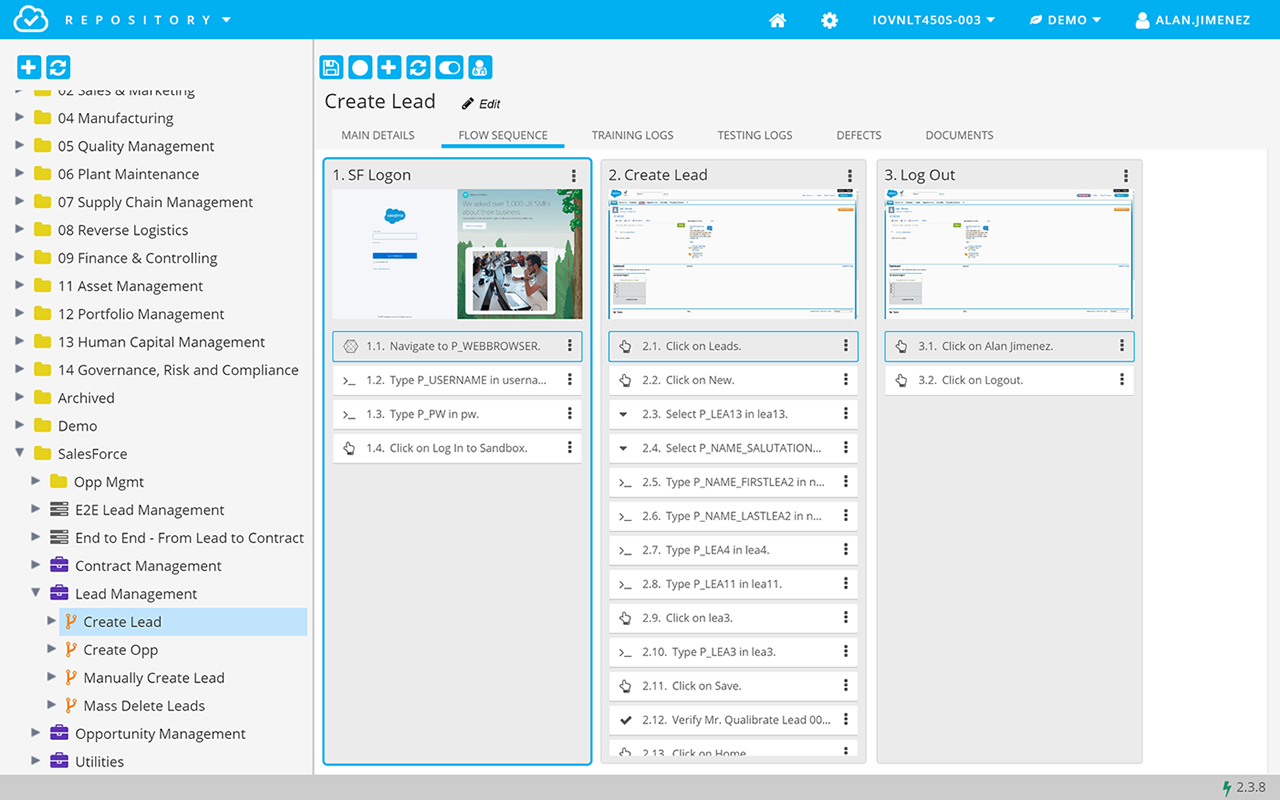The height and width of the screenshot is (800, 1280).
Task: Expand the 04 Manufacturing folder
Action: (20, 118)
